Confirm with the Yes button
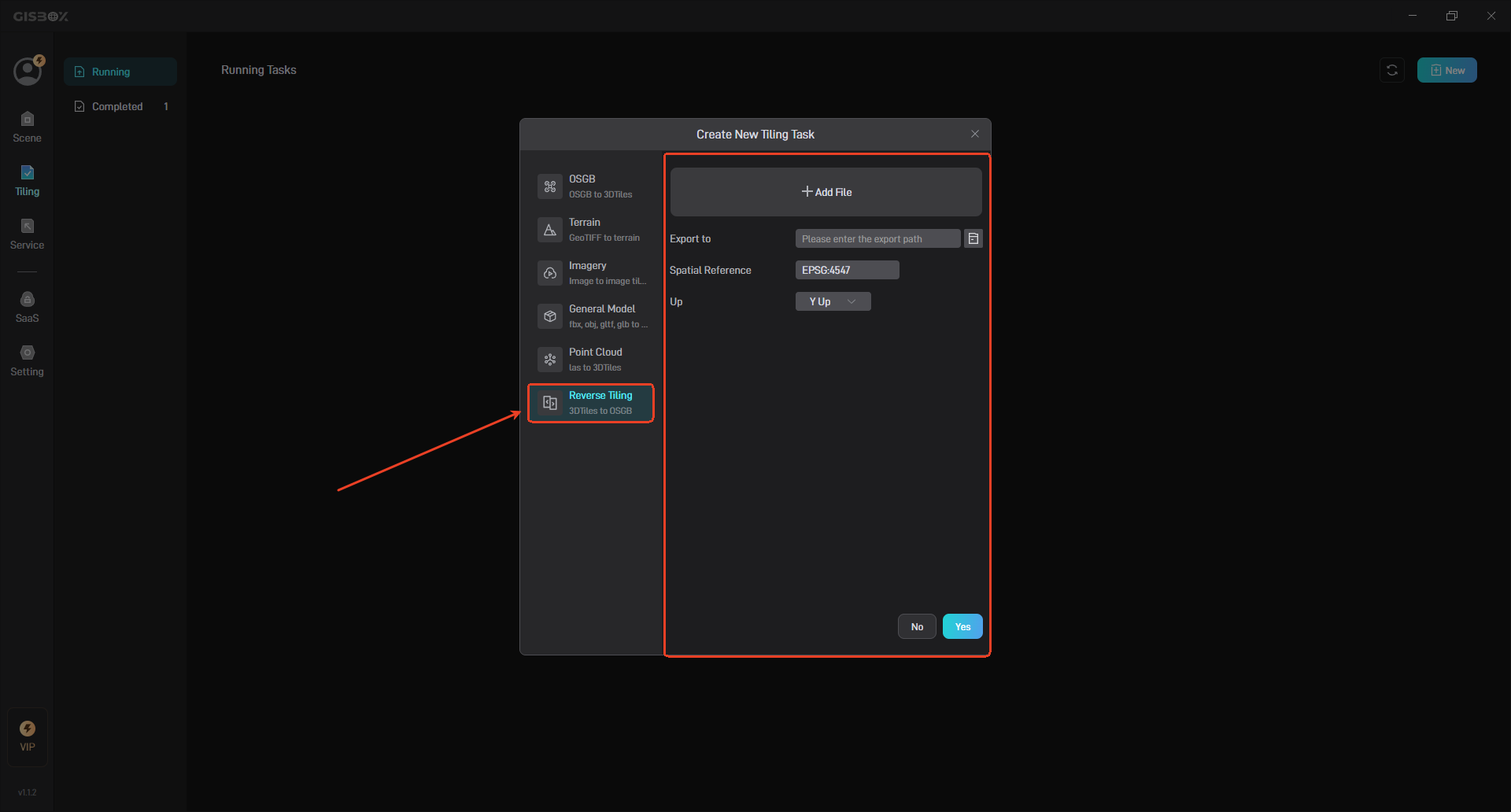The image size is (1511, 812). (962, 626)
